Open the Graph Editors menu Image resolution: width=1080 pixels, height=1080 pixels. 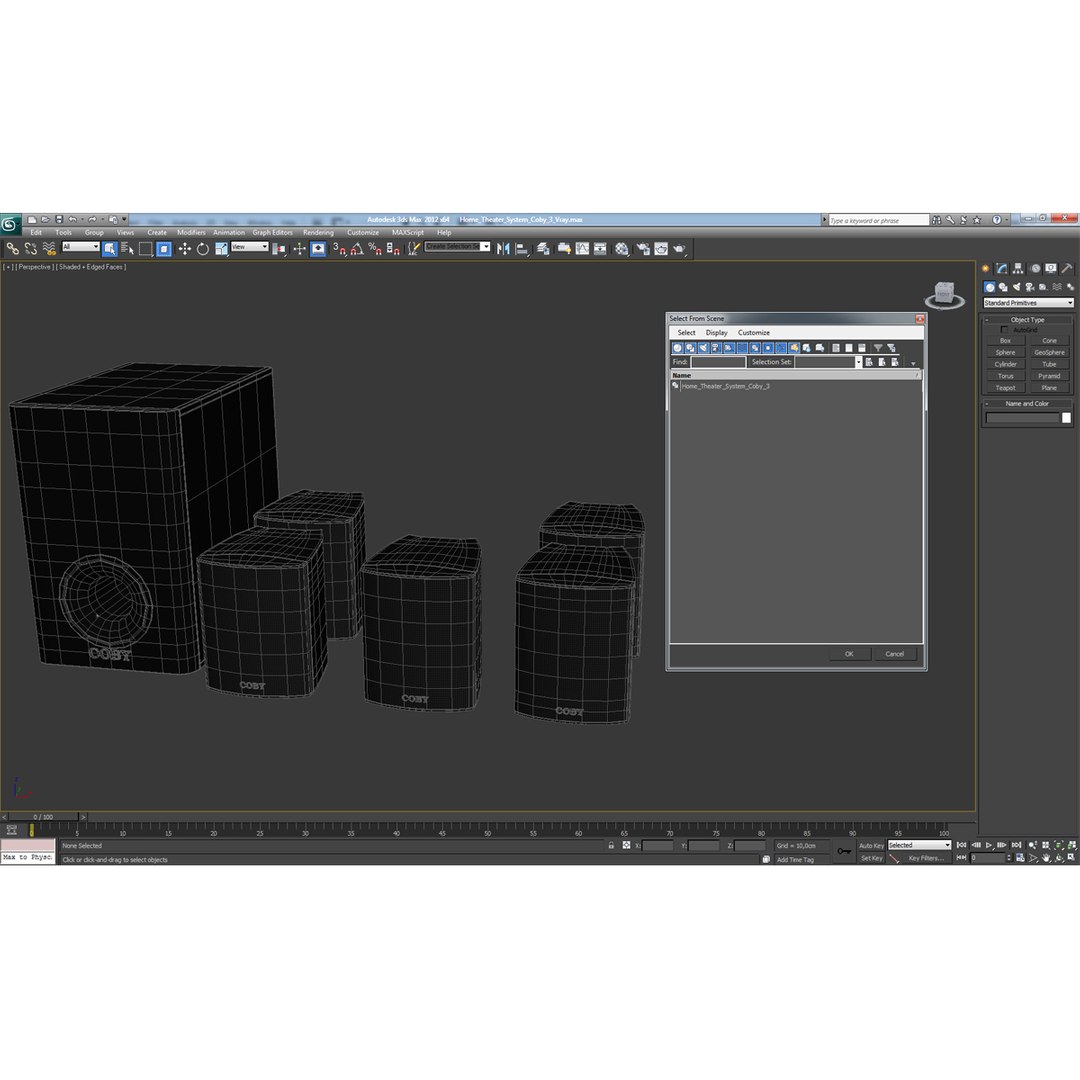click(272, 233)
